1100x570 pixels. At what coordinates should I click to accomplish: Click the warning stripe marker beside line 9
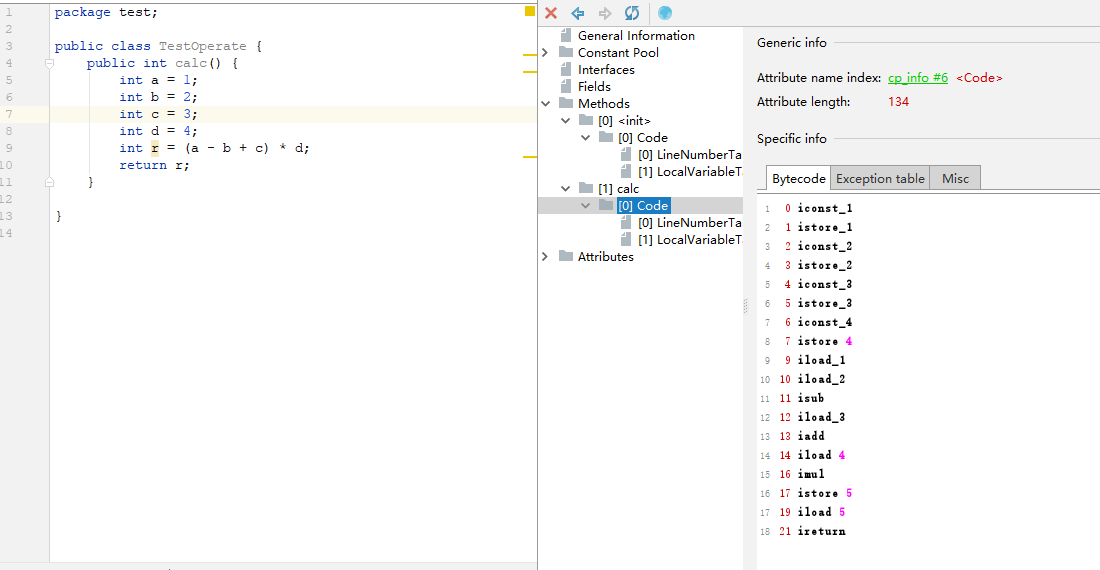530,156
